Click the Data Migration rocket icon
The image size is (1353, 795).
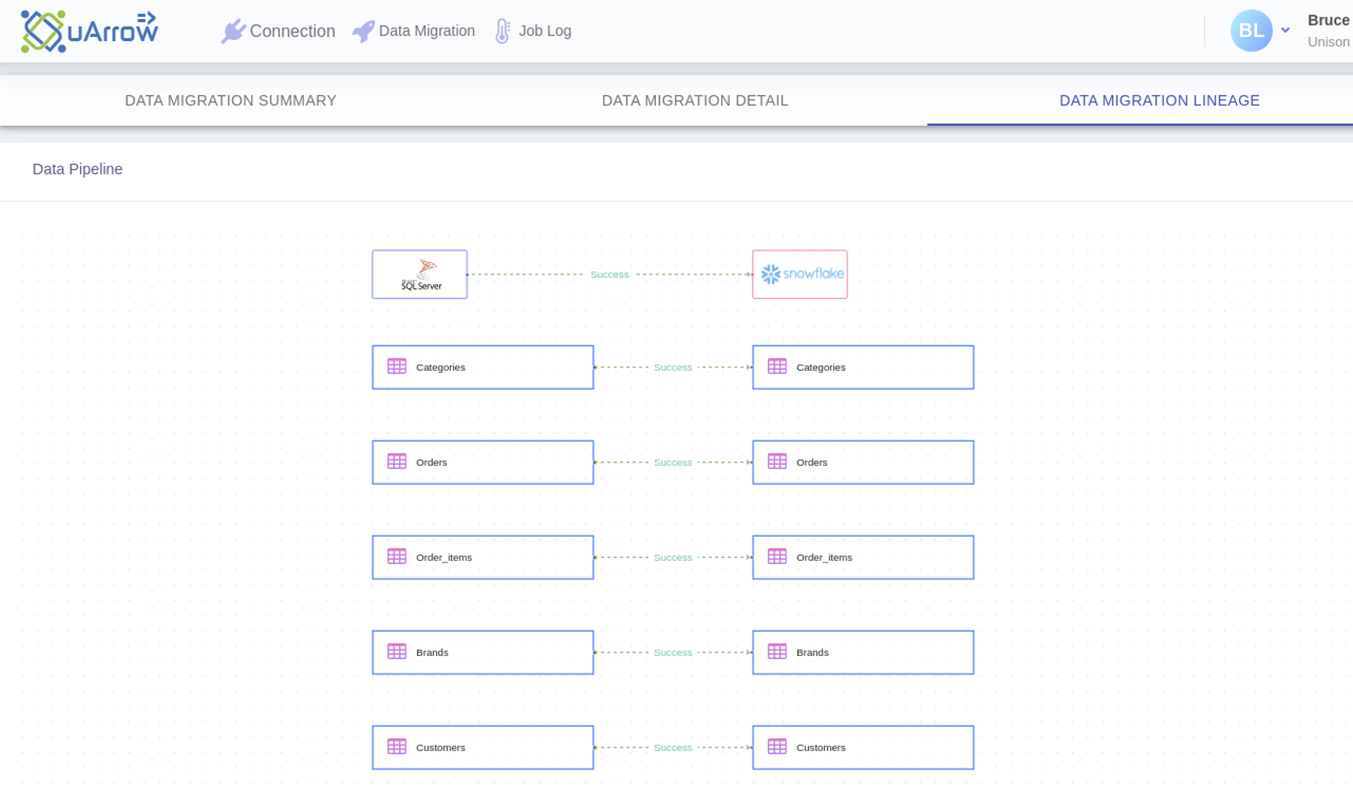pyautogui.click(x=363, y=31)
